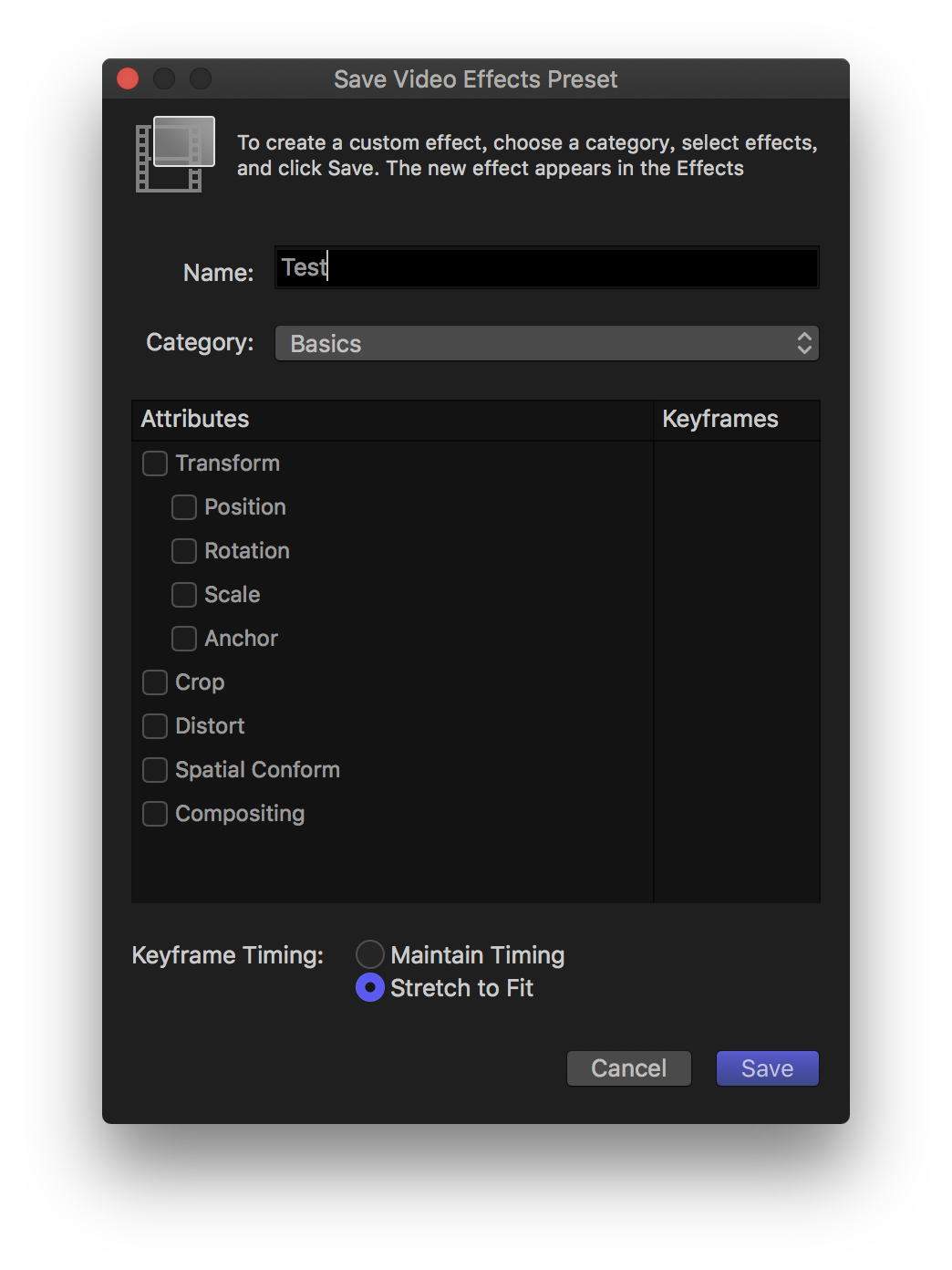The width and height of the screenshot is (952, 1270).
Task: Click the Cancel button
Action: [x=629, y=1068]
